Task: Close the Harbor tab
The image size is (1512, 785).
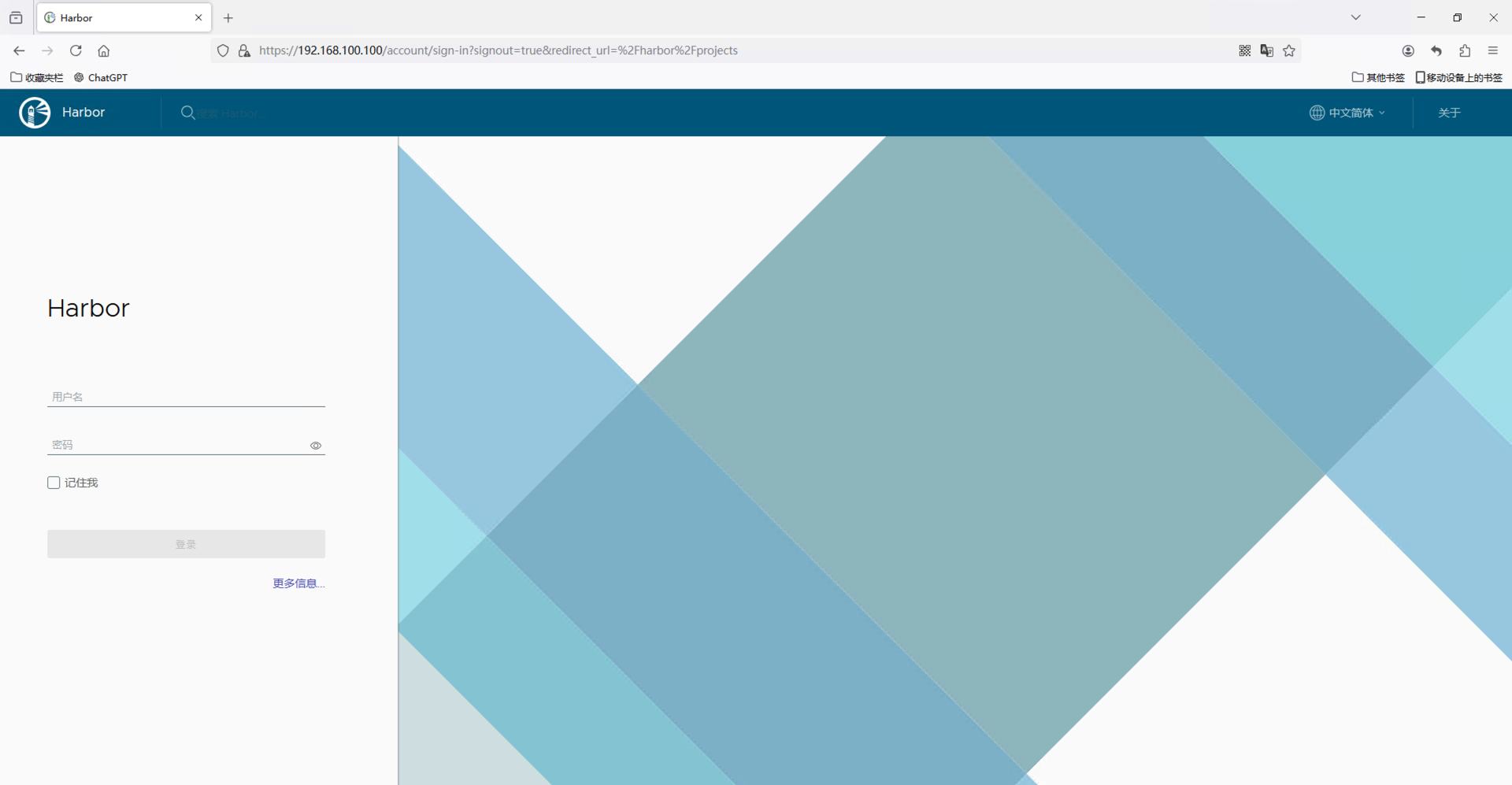Action: 198,17
